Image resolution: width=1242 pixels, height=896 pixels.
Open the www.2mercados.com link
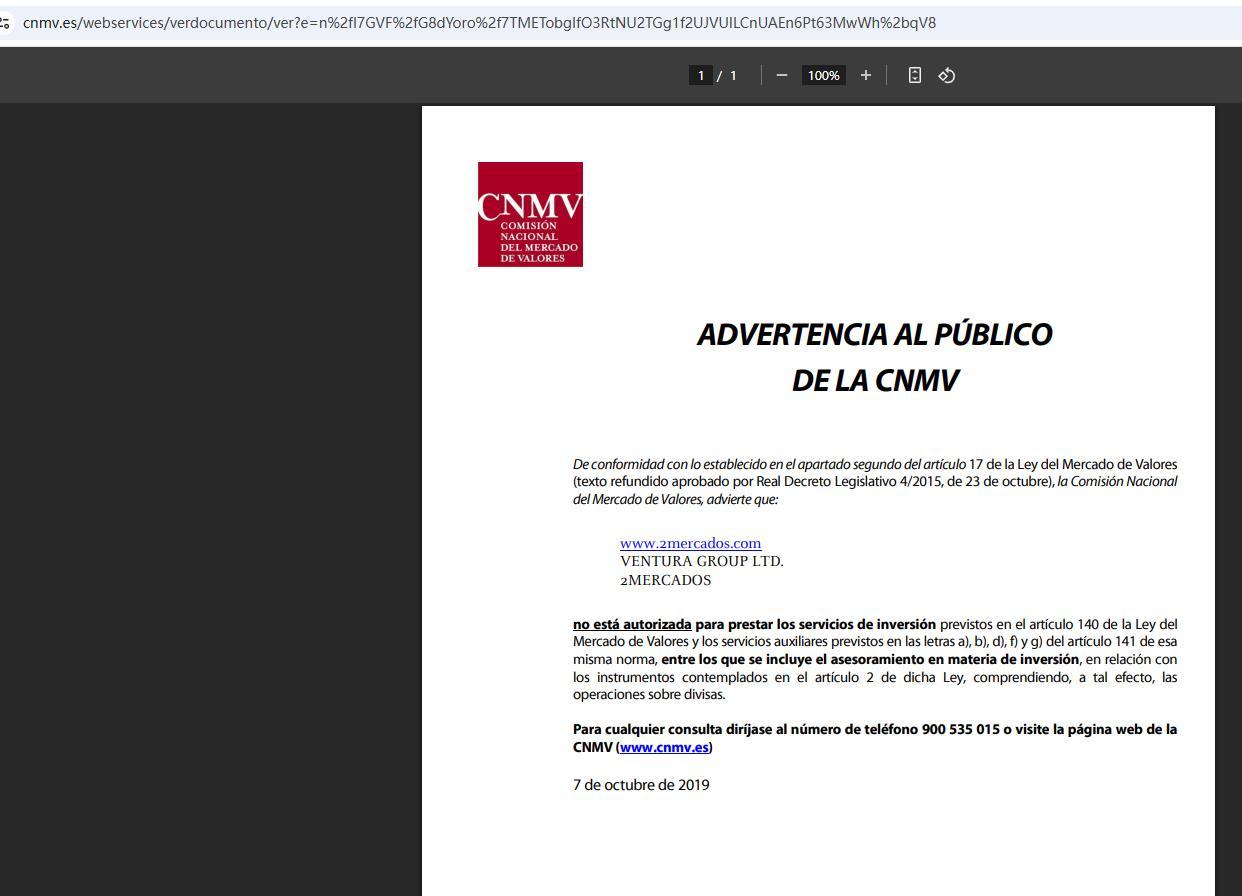point(690,543)
